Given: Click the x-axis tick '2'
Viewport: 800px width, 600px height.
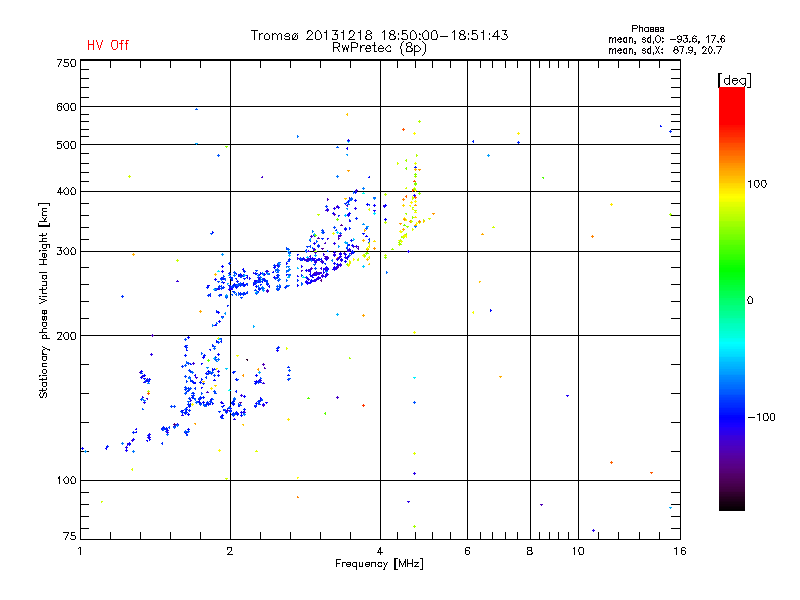Looking at the screenshot, I should pyautogui.click(x=230, y=551).
